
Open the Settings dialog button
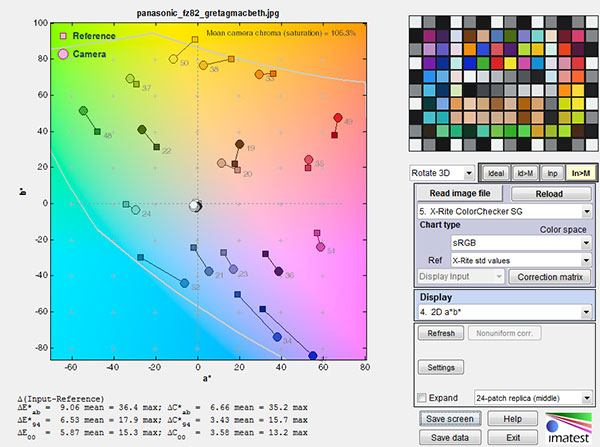pos(441,367)
